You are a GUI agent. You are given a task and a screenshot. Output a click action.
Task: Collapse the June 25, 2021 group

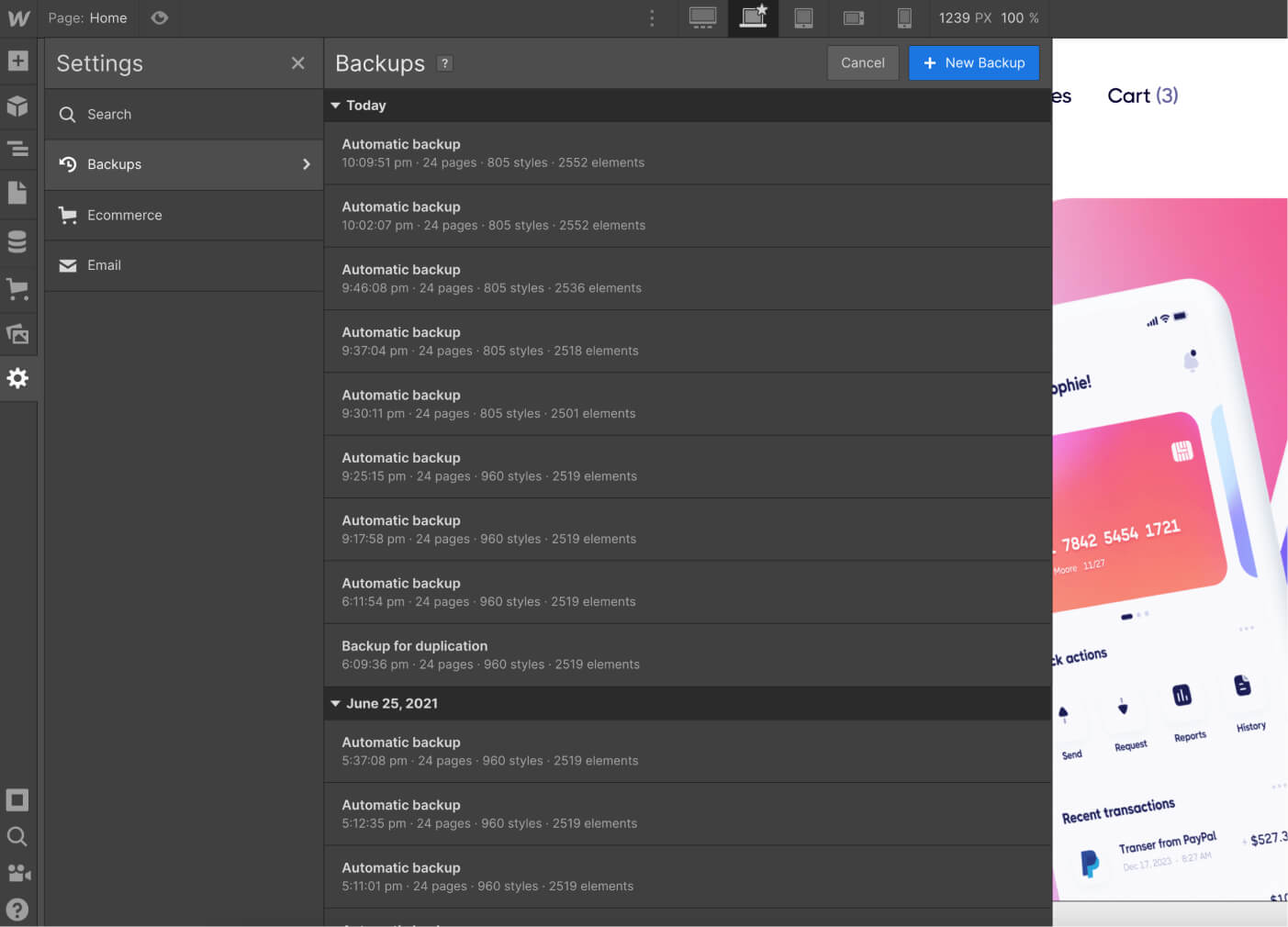(337, 703)
